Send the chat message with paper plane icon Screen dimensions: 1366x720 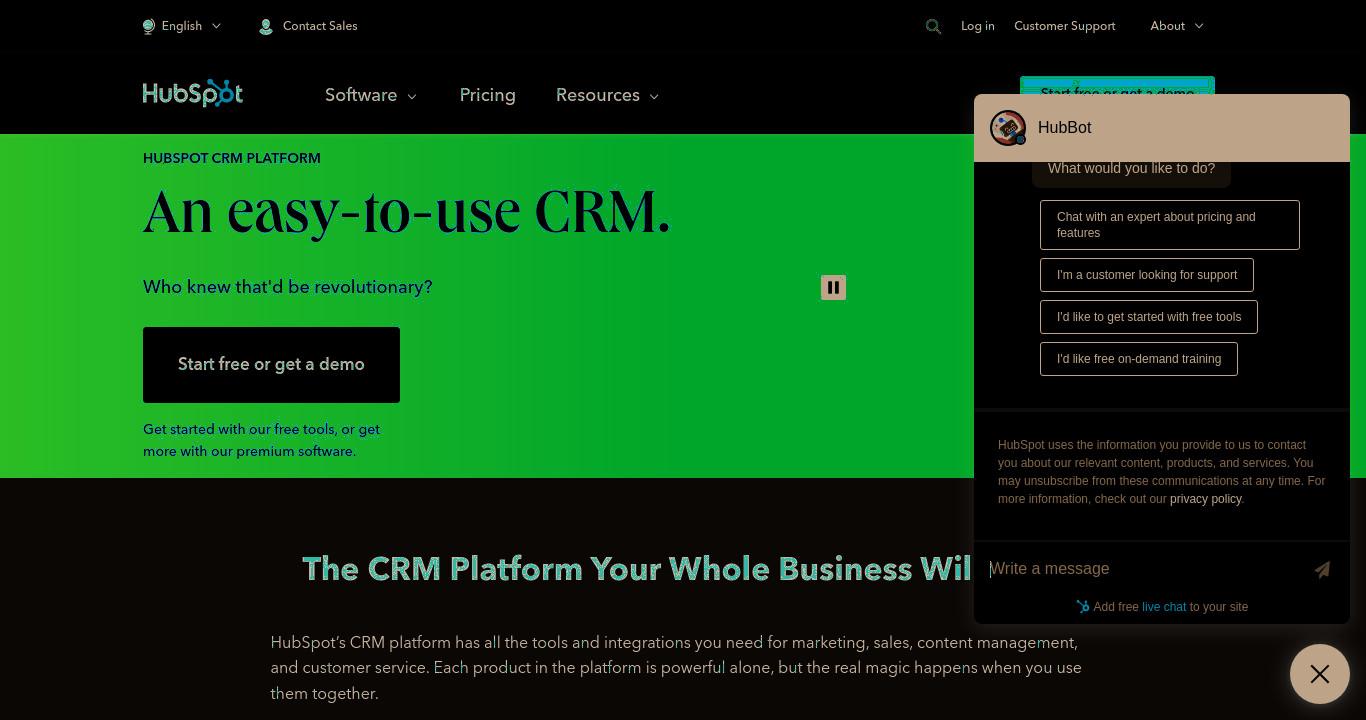click(1322, 569)
